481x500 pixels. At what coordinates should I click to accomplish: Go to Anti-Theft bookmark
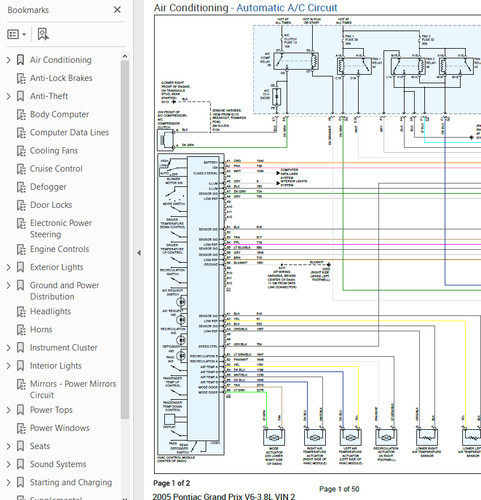tap(49, 96)
